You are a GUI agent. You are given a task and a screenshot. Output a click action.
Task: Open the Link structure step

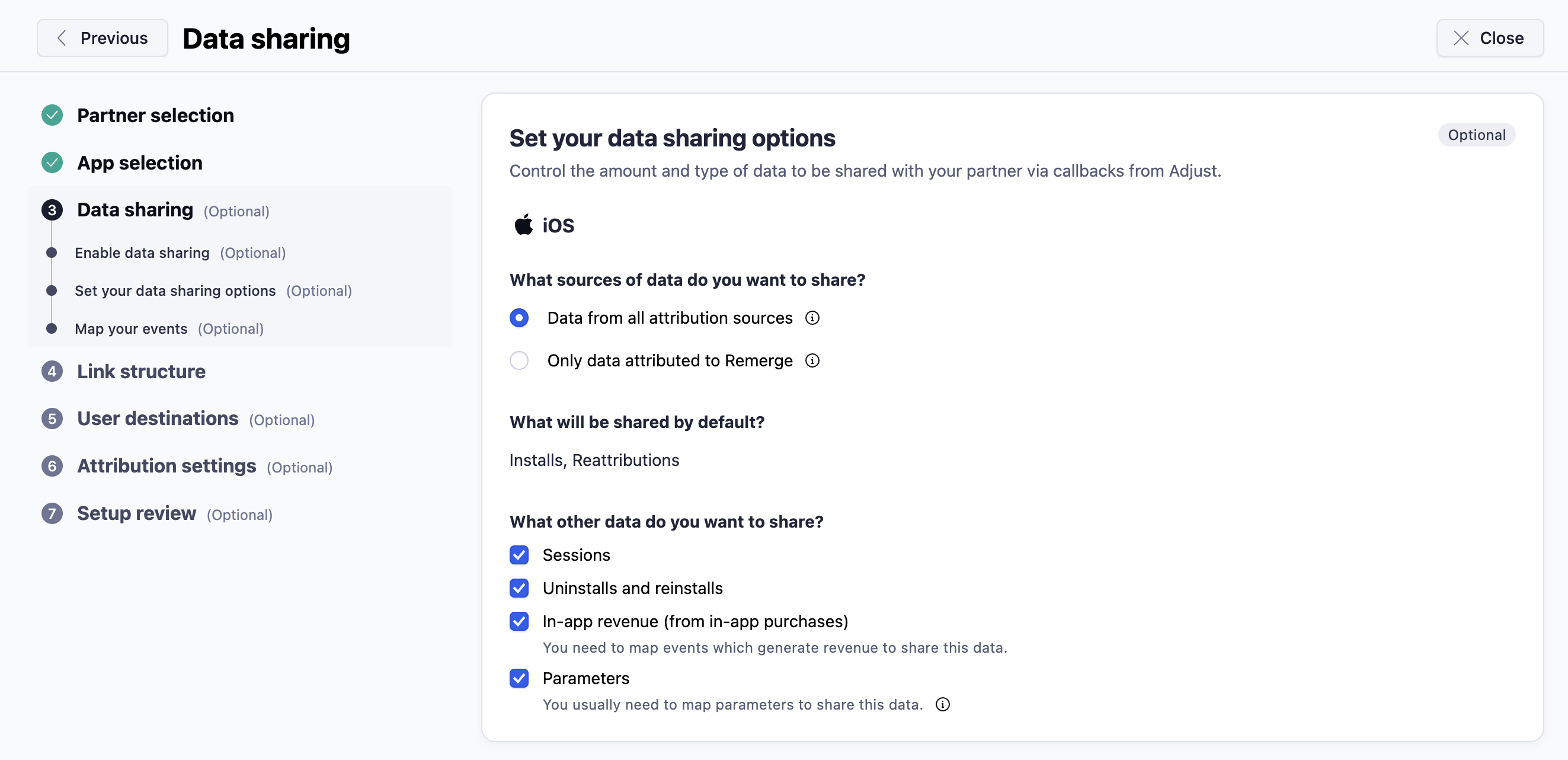pyautogui.click(x=141, y=372)
